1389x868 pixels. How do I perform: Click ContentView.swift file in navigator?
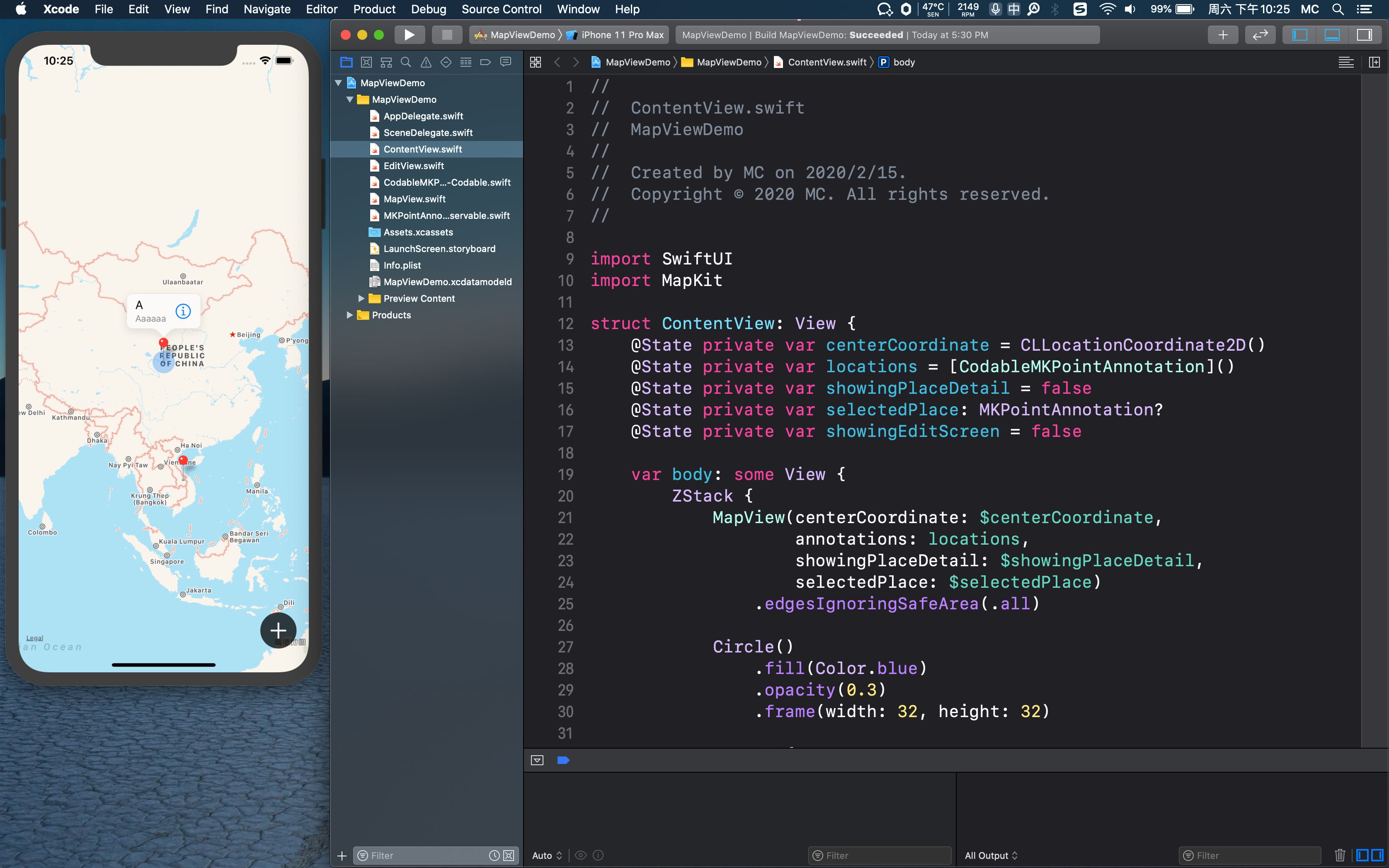(422, 149)
